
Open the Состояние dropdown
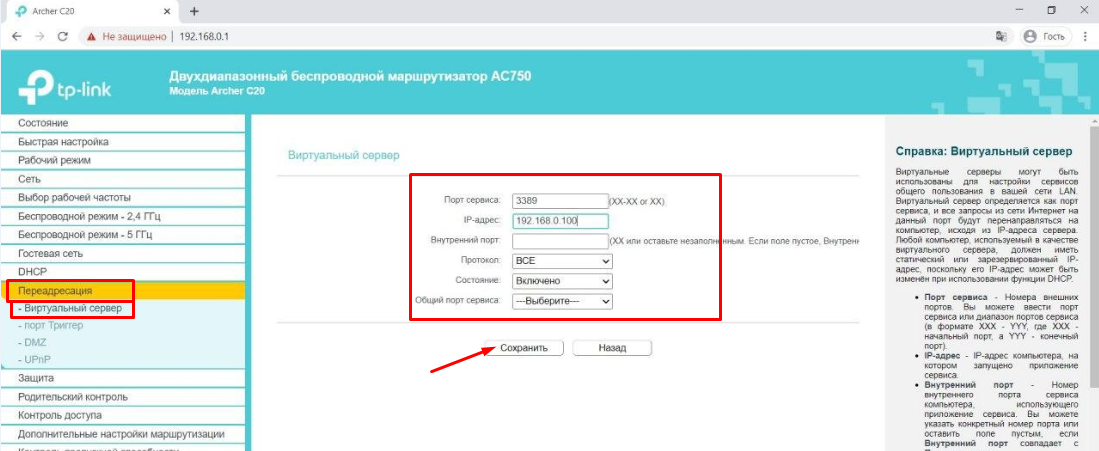click(562, 281)
